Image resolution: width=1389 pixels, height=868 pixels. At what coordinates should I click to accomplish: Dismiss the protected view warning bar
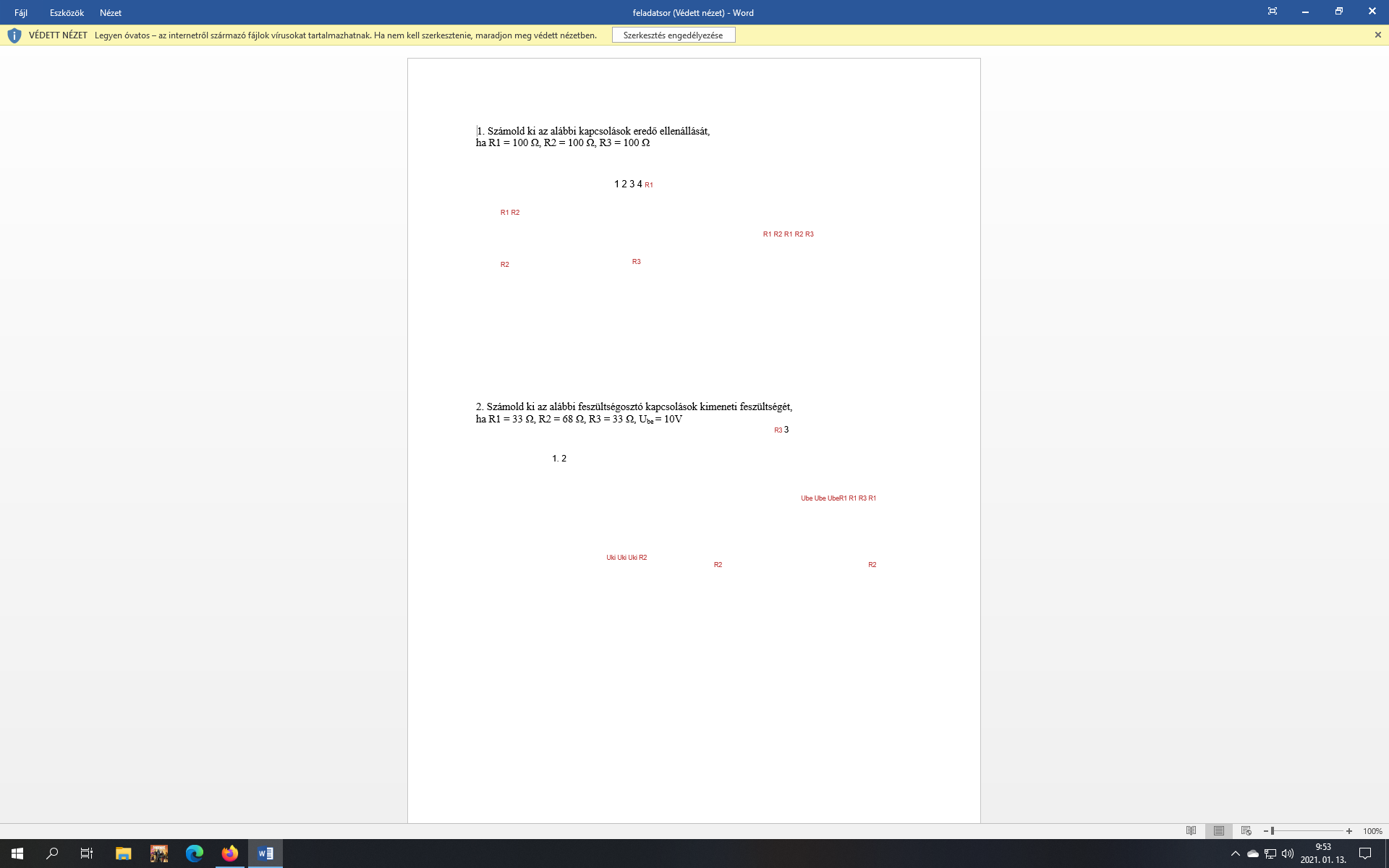point(1377,35)
